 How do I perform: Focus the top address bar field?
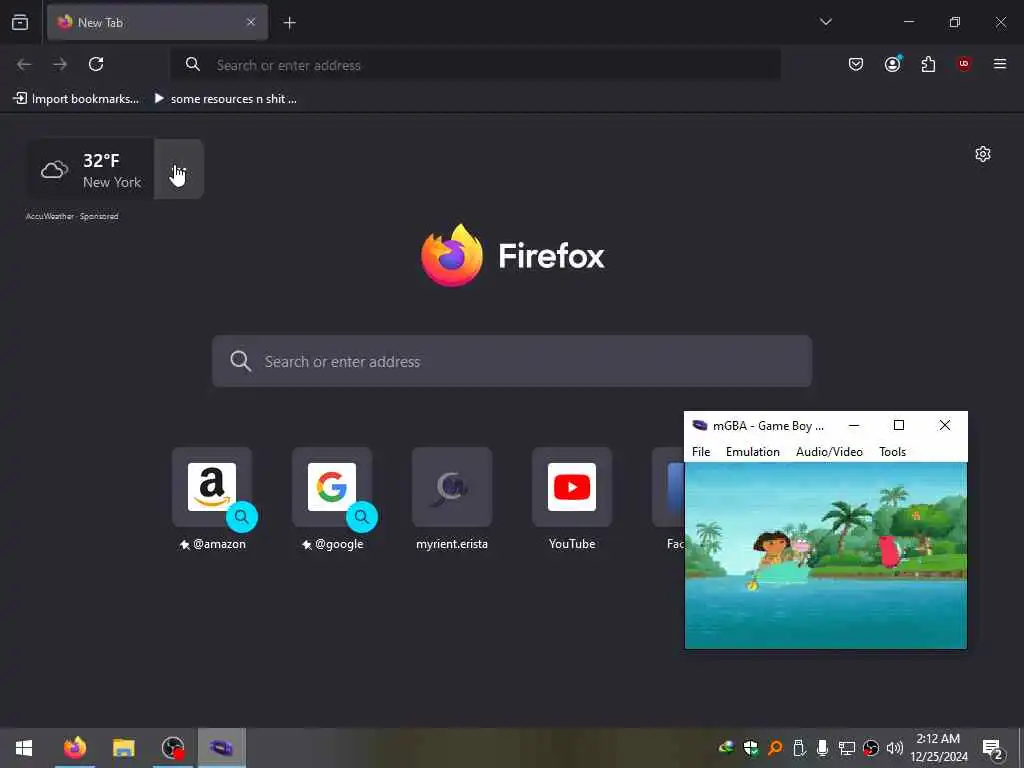475,65
